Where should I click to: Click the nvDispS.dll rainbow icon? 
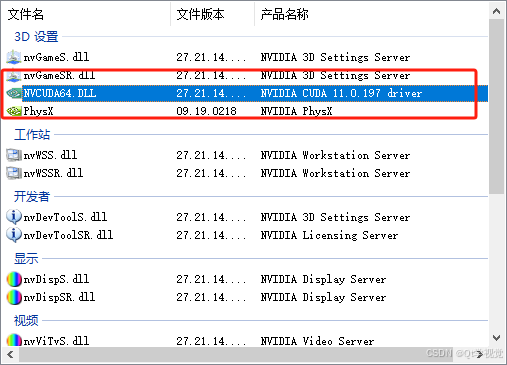click(14, 279)
